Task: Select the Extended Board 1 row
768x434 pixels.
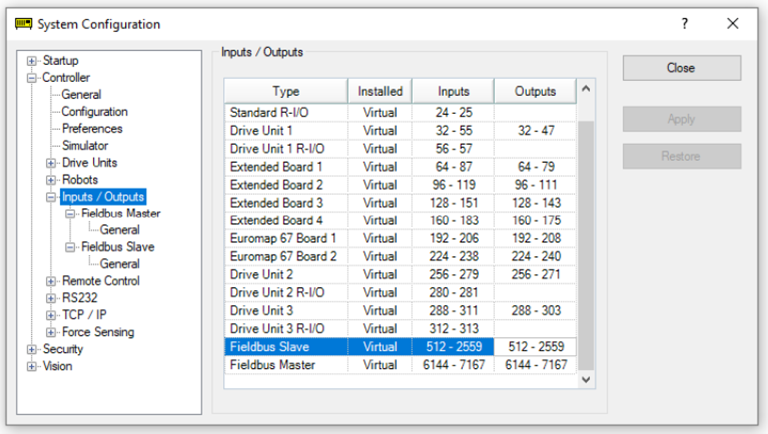Action: click(400, 167)
